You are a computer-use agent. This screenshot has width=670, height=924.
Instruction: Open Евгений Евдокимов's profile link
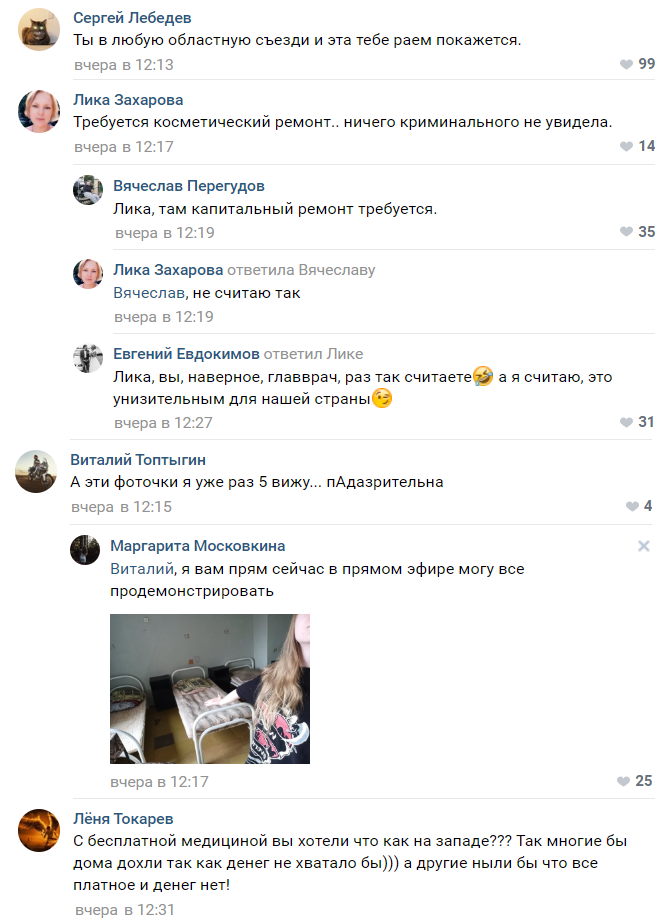click(x=186, y=354)
